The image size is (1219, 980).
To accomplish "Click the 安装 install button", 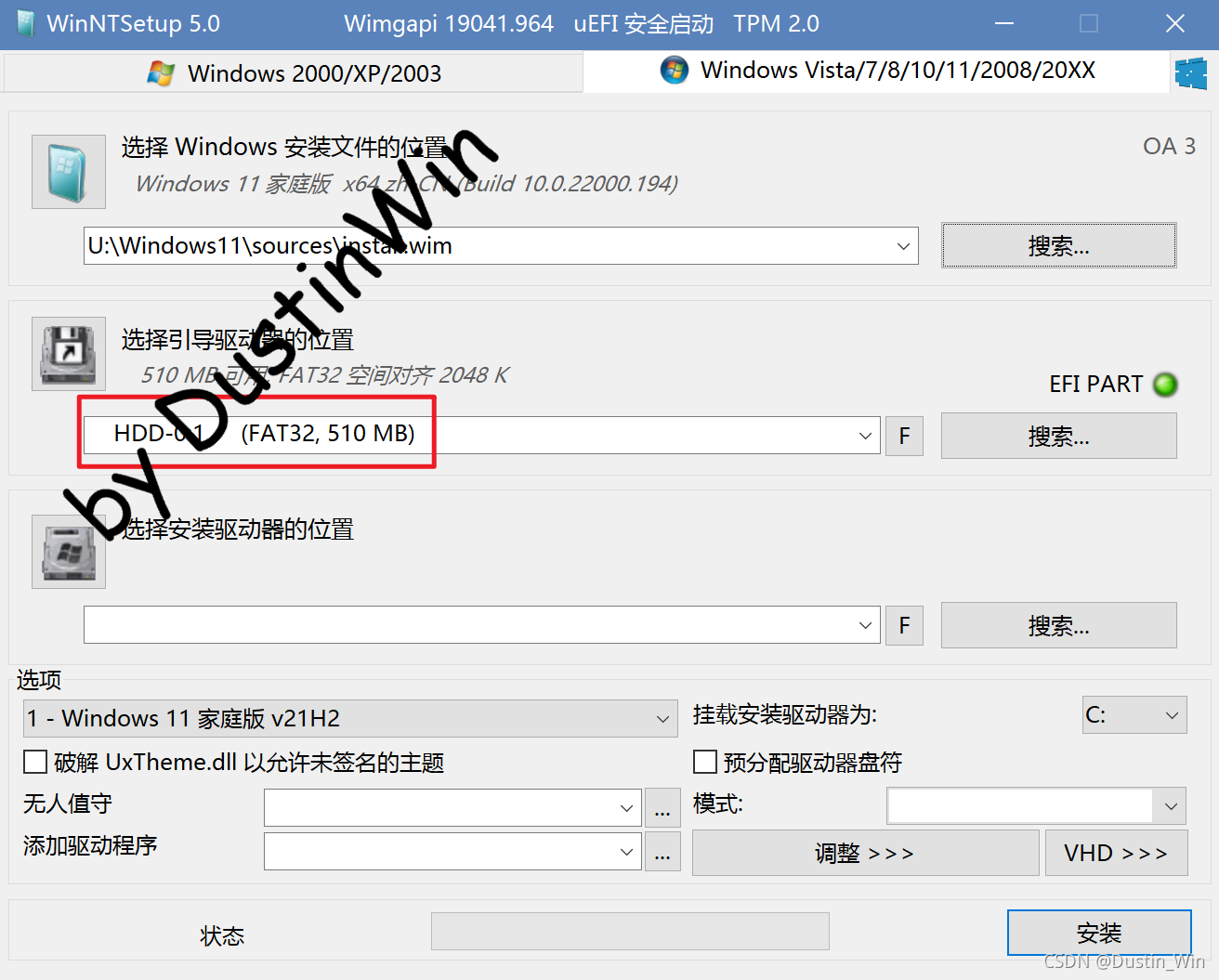I will click(x=1099, y=933).
